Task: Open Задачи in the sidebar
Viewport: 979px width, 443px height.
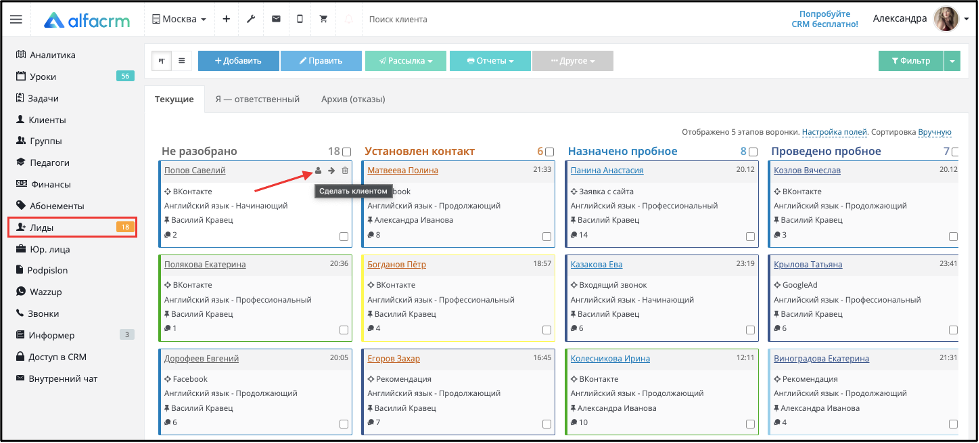Action: coord(42,98)
